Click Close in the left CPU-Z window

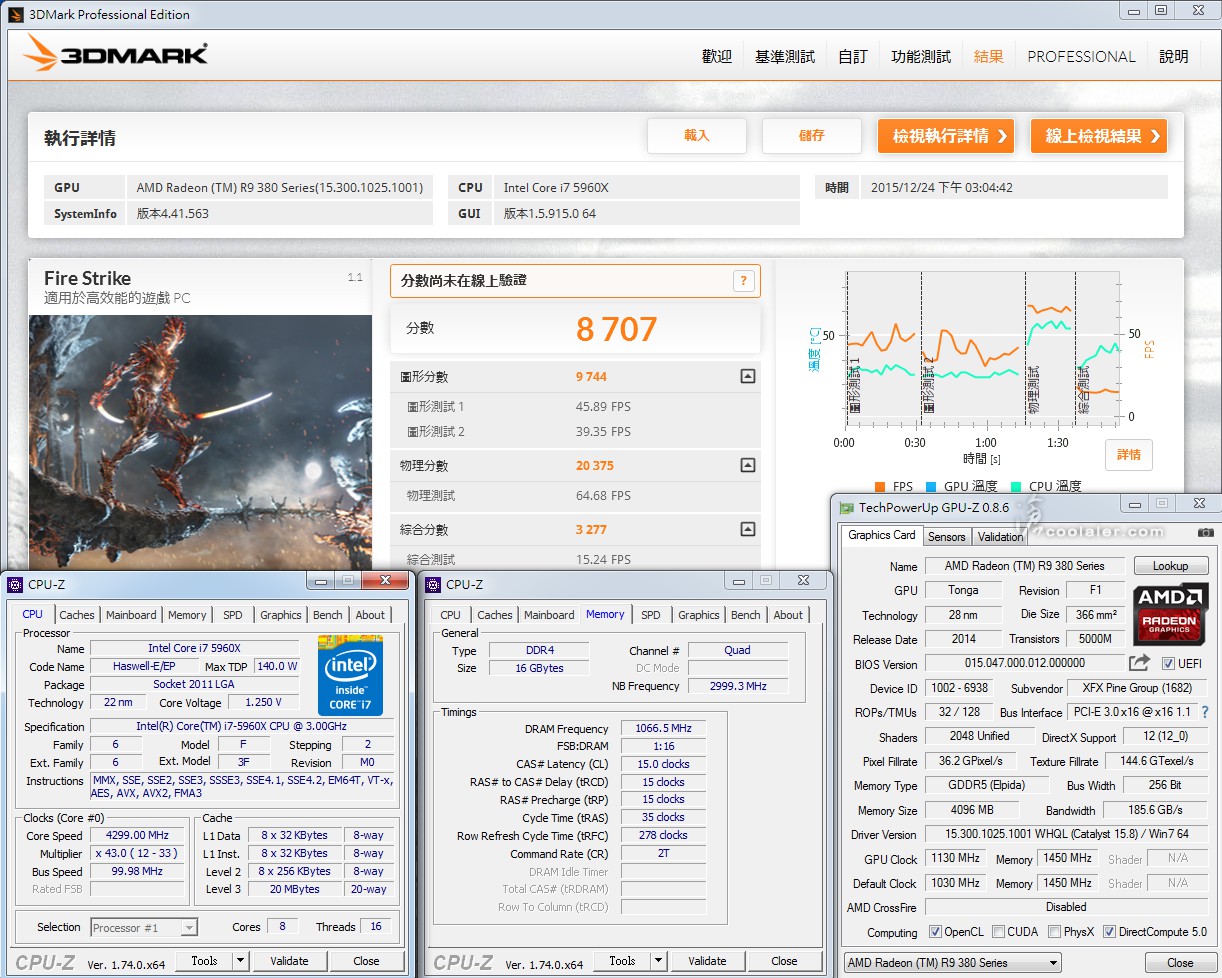click(366, 961)
